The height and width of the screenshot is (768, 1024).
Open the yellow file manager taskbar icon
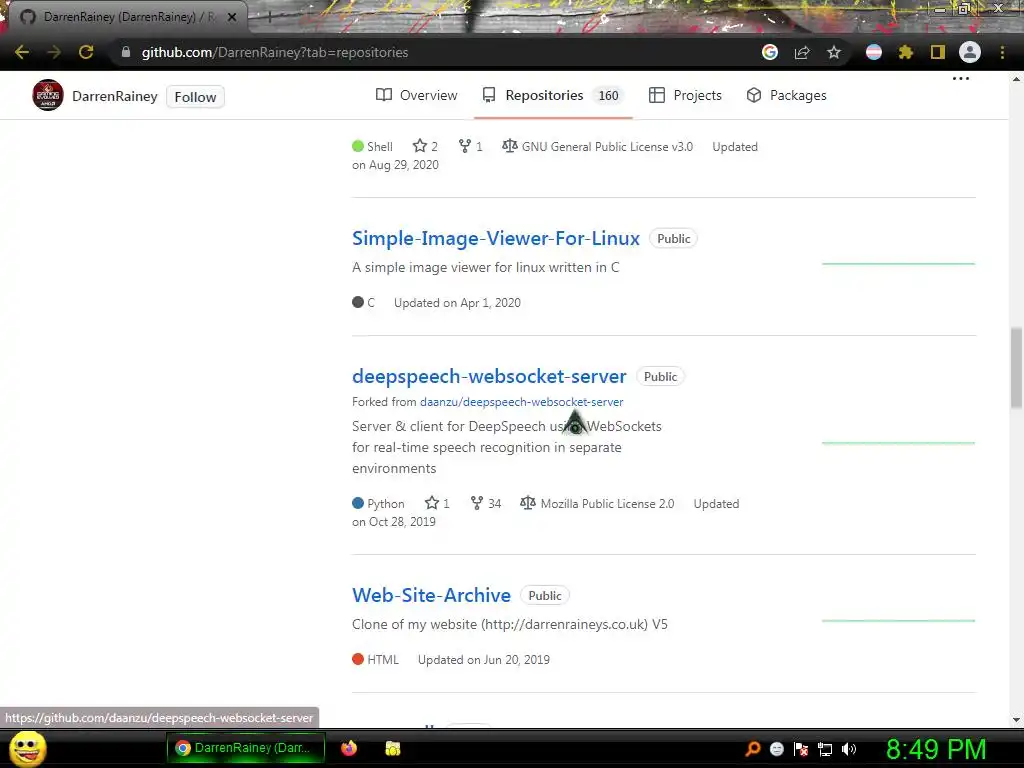pos(392,748)
